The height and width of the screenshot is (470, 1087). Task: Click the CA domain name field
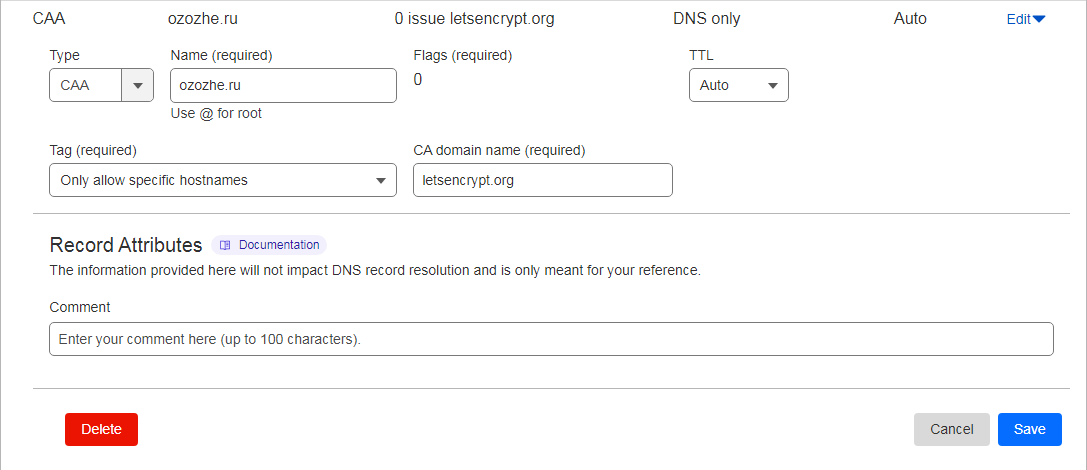542,181
